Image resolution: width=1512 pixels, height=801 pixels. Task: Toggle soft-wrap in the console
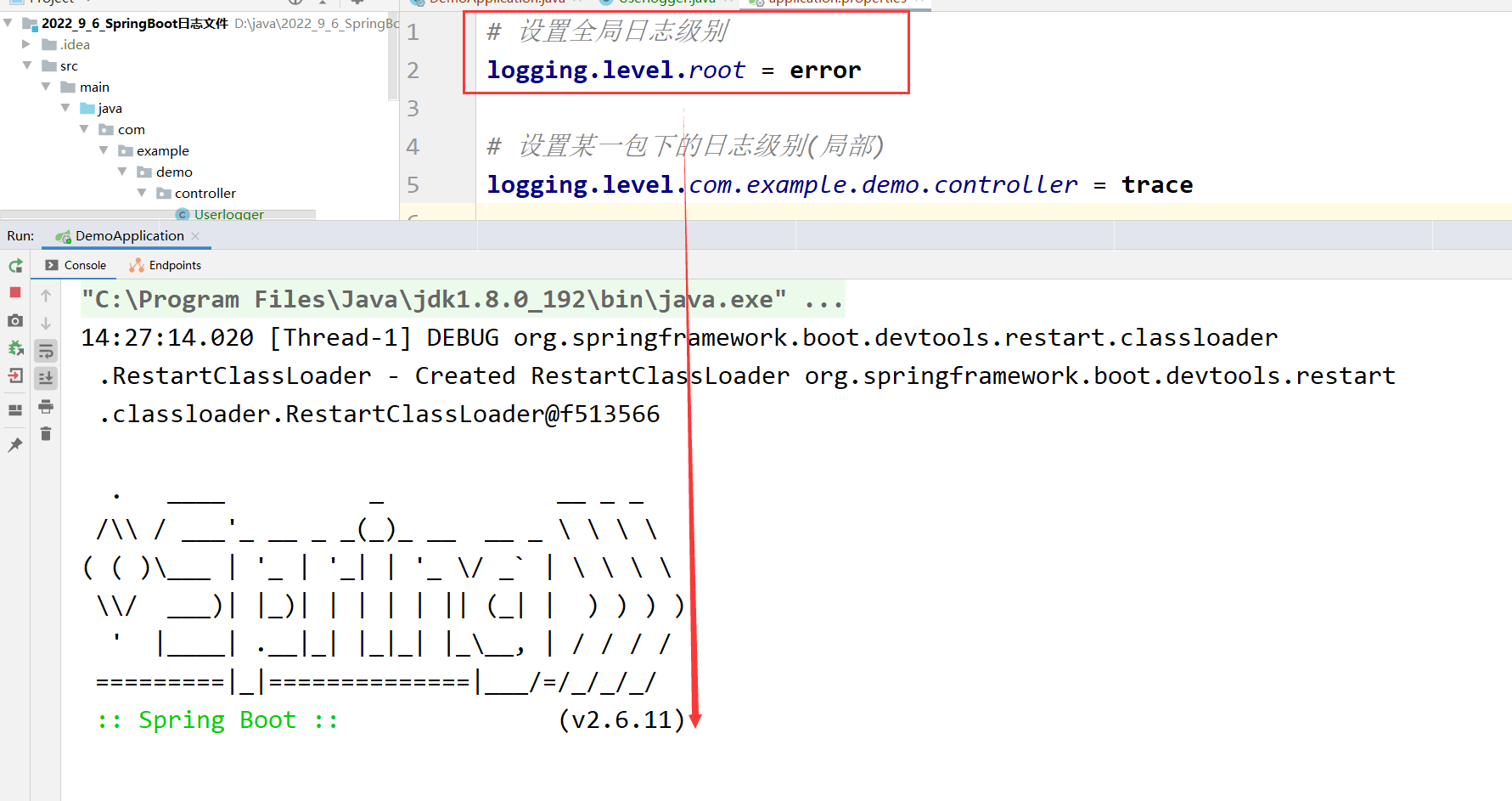point(46,351)
